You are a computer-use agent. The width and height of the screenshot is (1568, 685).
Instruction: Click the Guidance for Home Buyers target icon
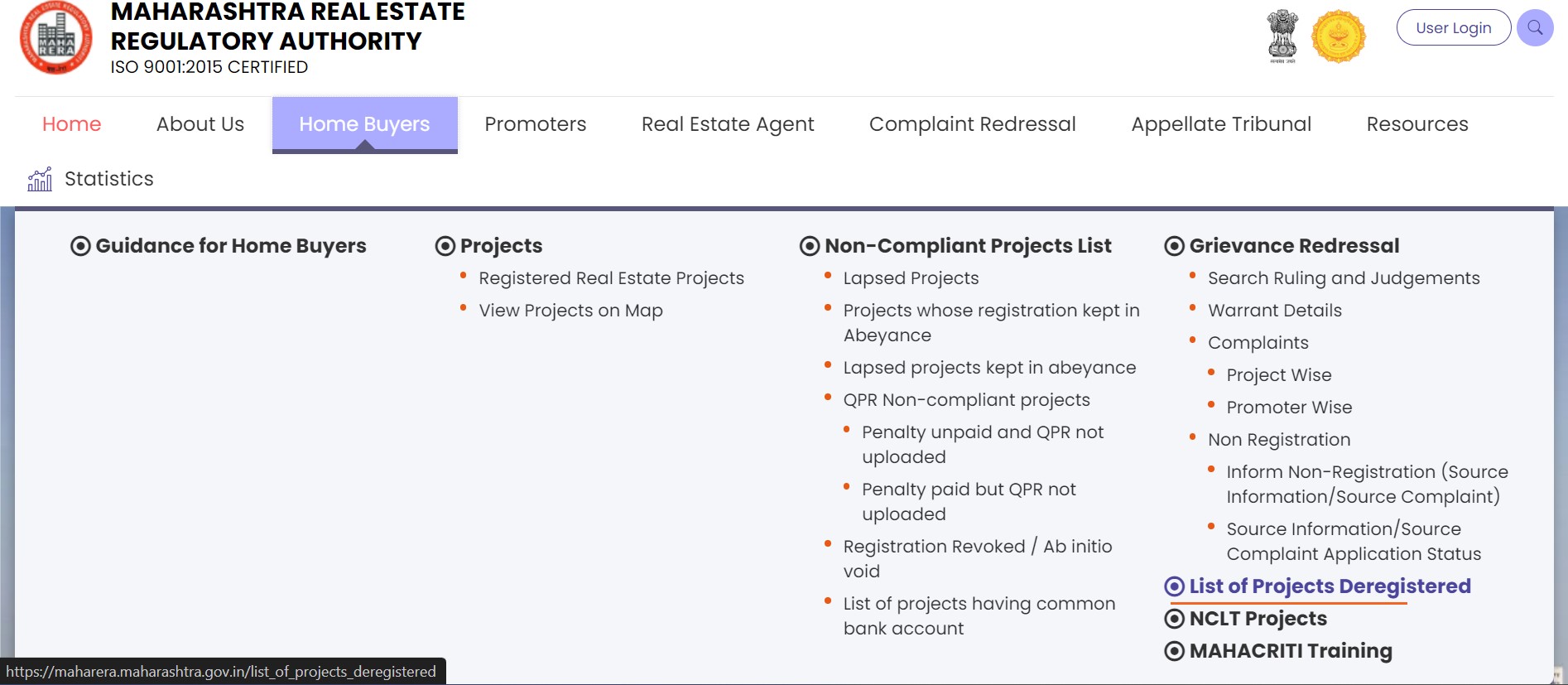[x=80, y=245]
